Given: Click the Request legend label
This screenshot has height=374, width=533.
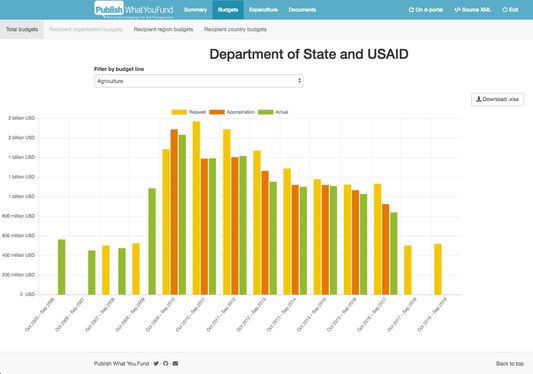Looking at the screenshot, I should tap(197, 112).
